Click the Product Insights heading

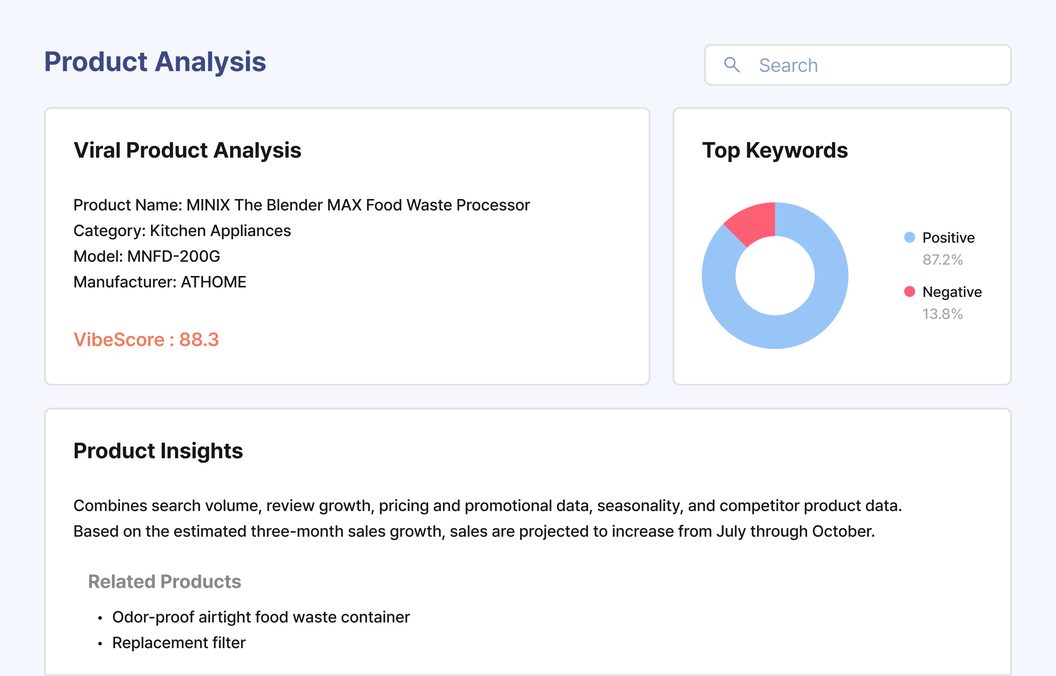(x=158, y=450)
